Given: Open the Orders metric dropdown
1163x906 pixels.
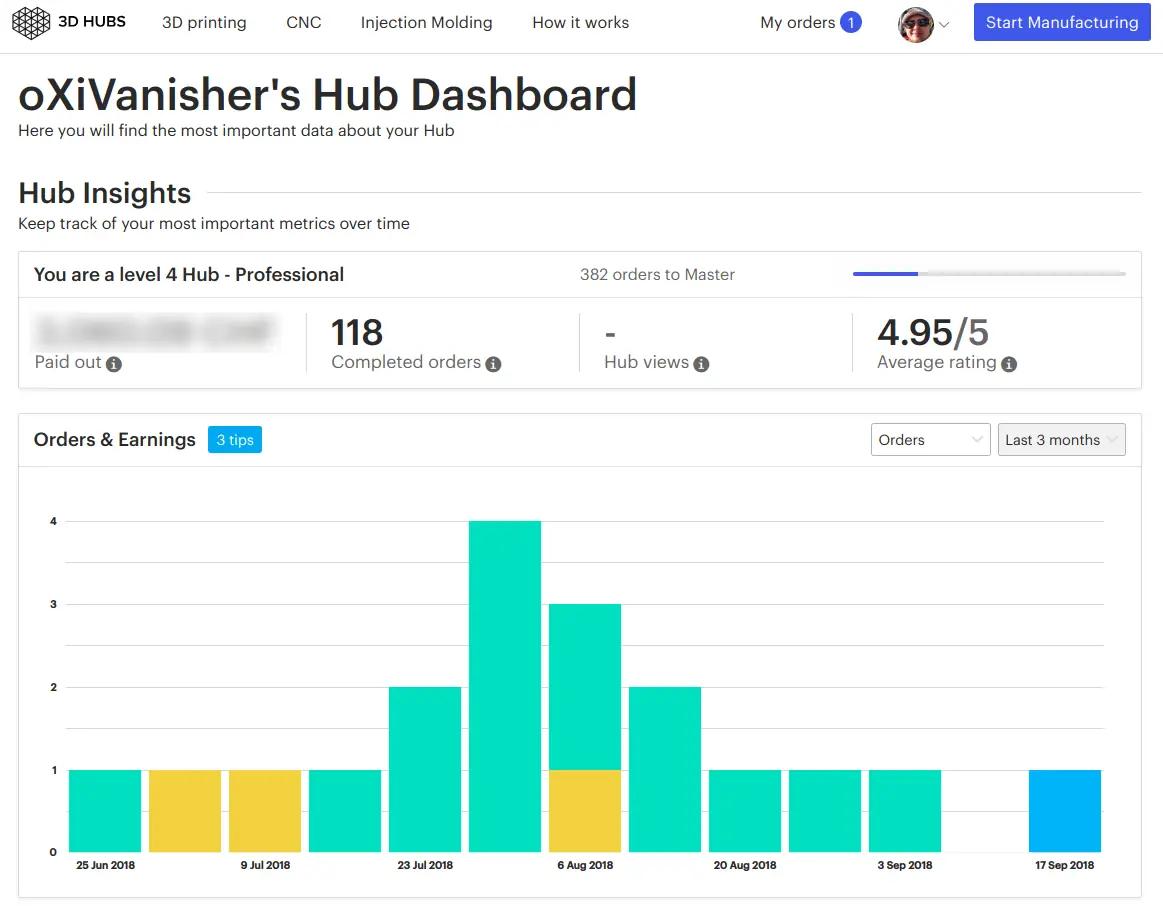Looking at the screenshot, I should (x=929, y=439).
